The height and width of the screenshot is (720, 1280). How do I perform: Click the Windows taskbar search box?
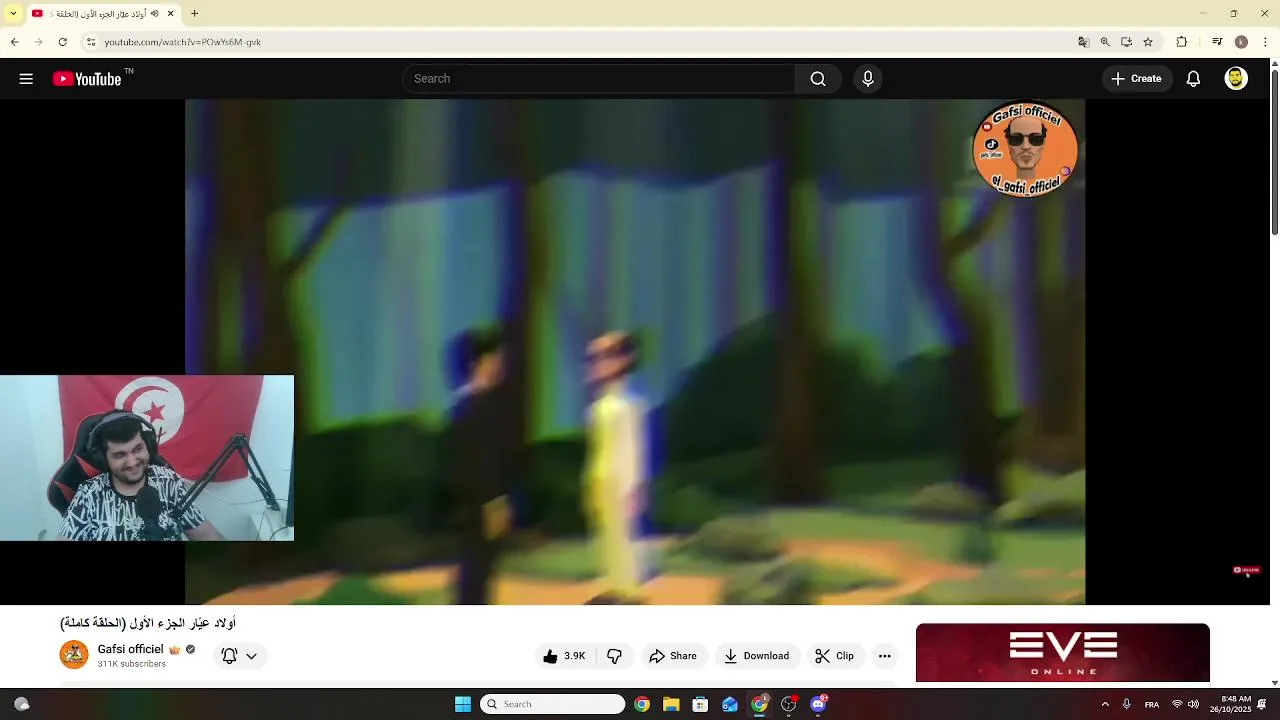pos(553,704)
